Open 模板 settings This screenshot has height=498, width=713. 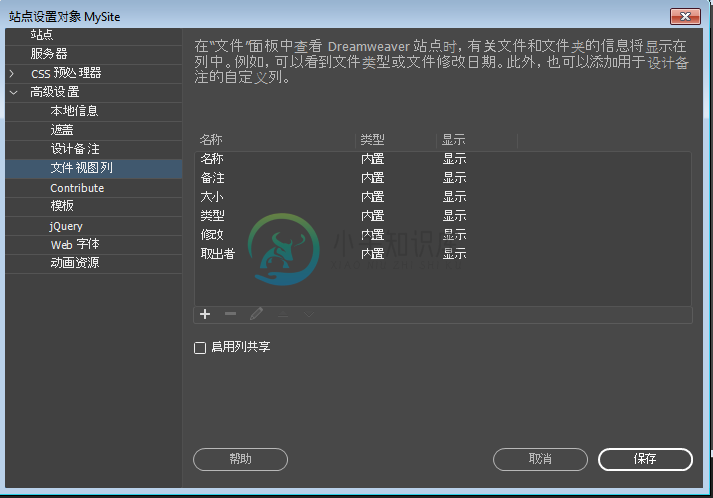[94, 206]
